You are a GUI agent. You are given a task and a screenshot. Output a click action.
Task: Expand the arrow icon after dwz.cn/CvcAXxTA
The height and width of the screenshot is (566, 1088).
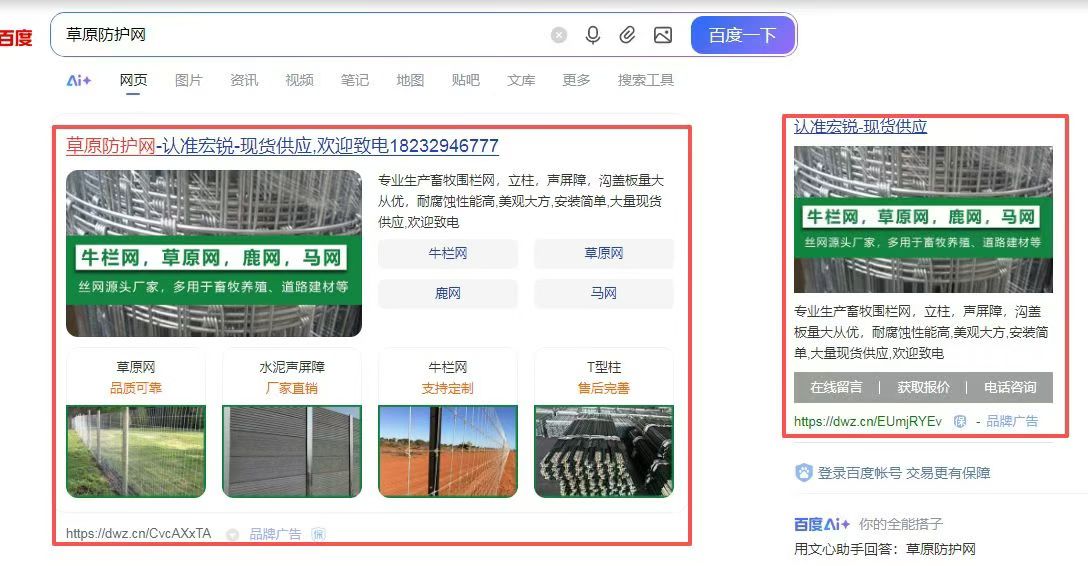pyautogui.click(x=232, y=534)
